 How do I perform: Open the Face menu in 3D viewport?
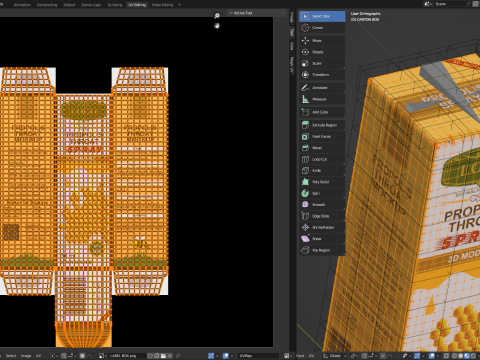(x=300, y=356)
